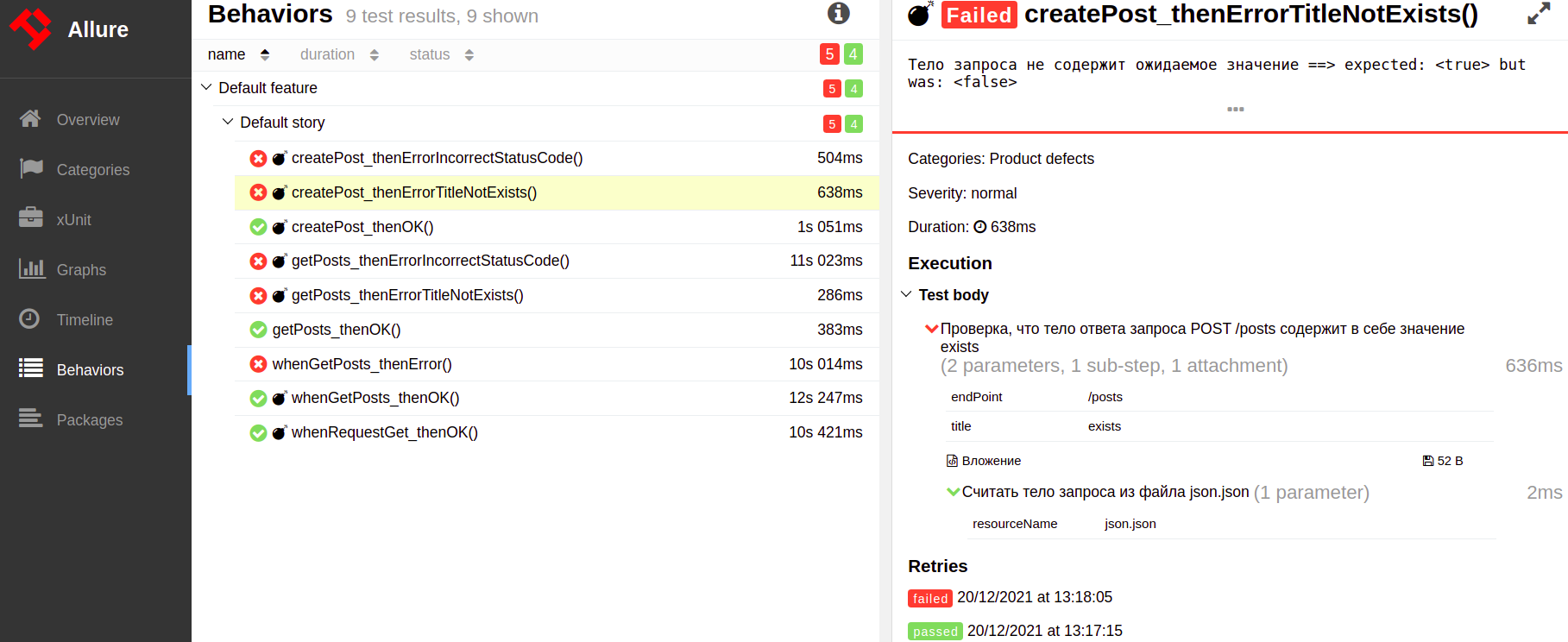Collapse the json.json read body step
Viewport: 1568px width, 642px height.
pyautogui.click(x=953, y=492)
